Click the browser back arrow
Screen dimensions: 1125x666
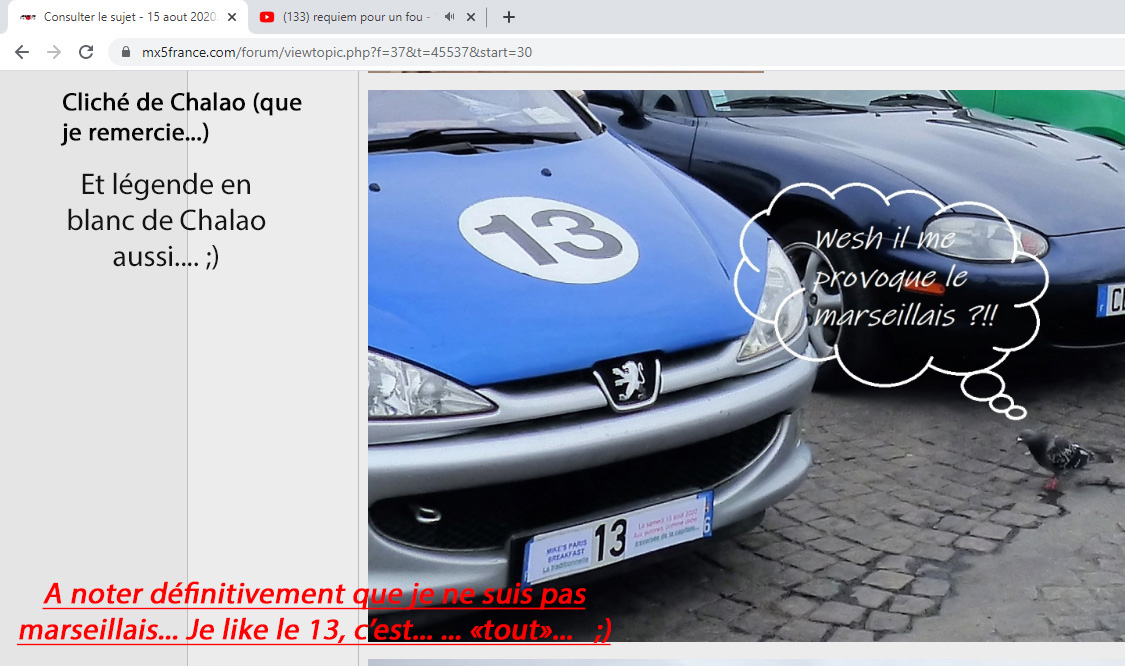(22, 52)
